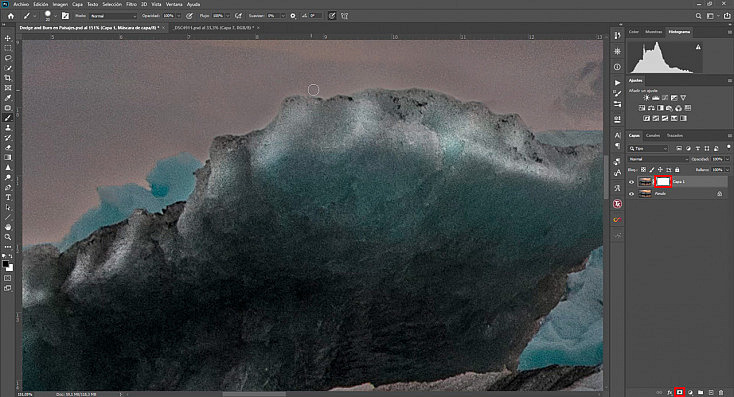Switch to the Trazados tab
Screen dimensions: 734x397
[x=675, y=136]
